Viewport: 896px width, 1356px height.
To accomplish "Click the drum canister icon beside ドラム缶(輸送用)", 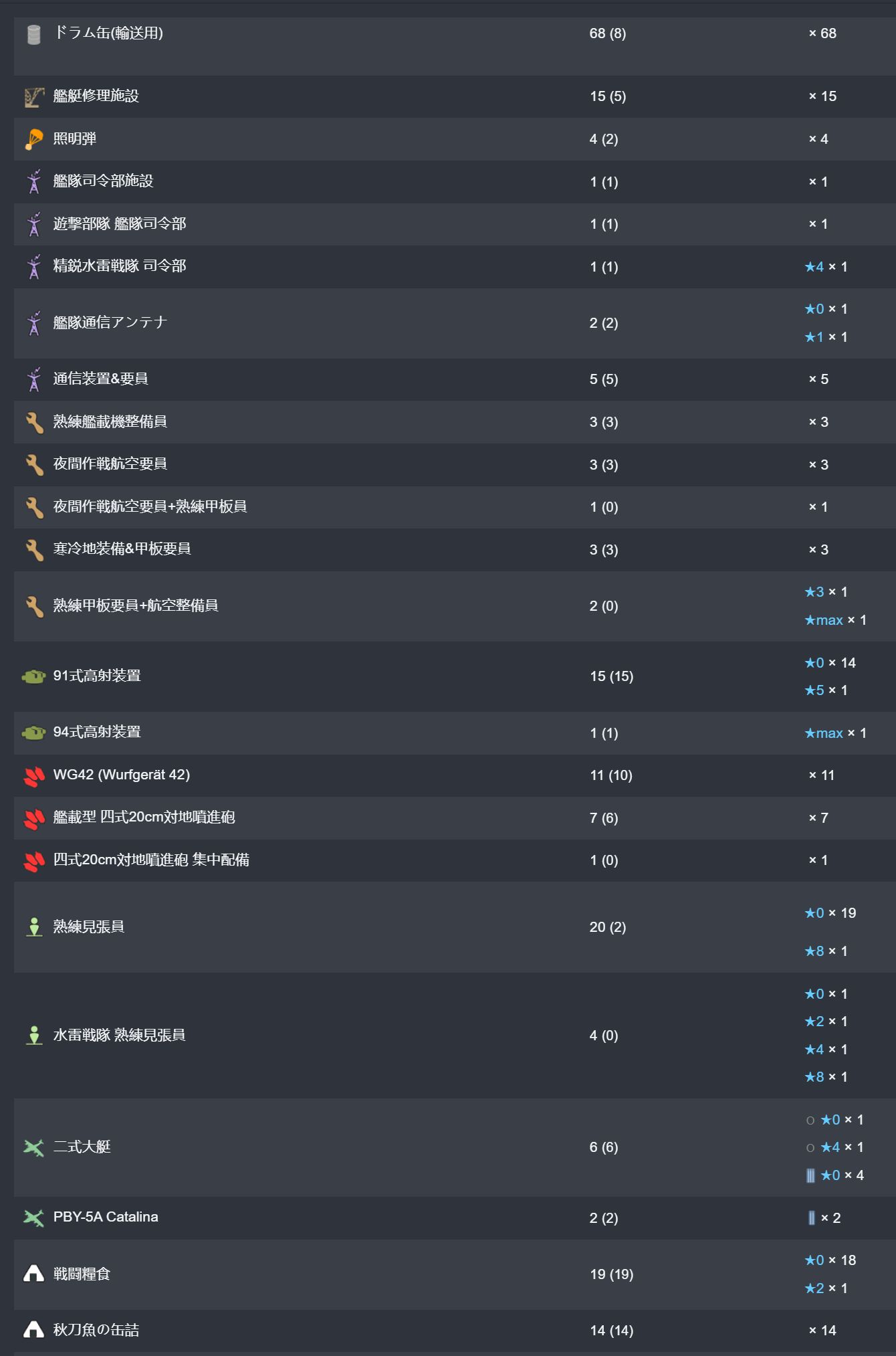I will coord(34,34).
